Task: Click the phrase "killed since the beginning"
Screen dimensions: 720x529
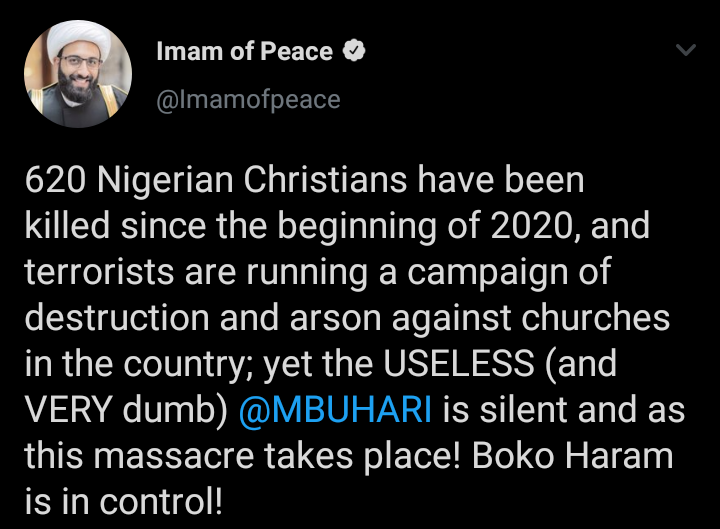Action: click(235, 227)
